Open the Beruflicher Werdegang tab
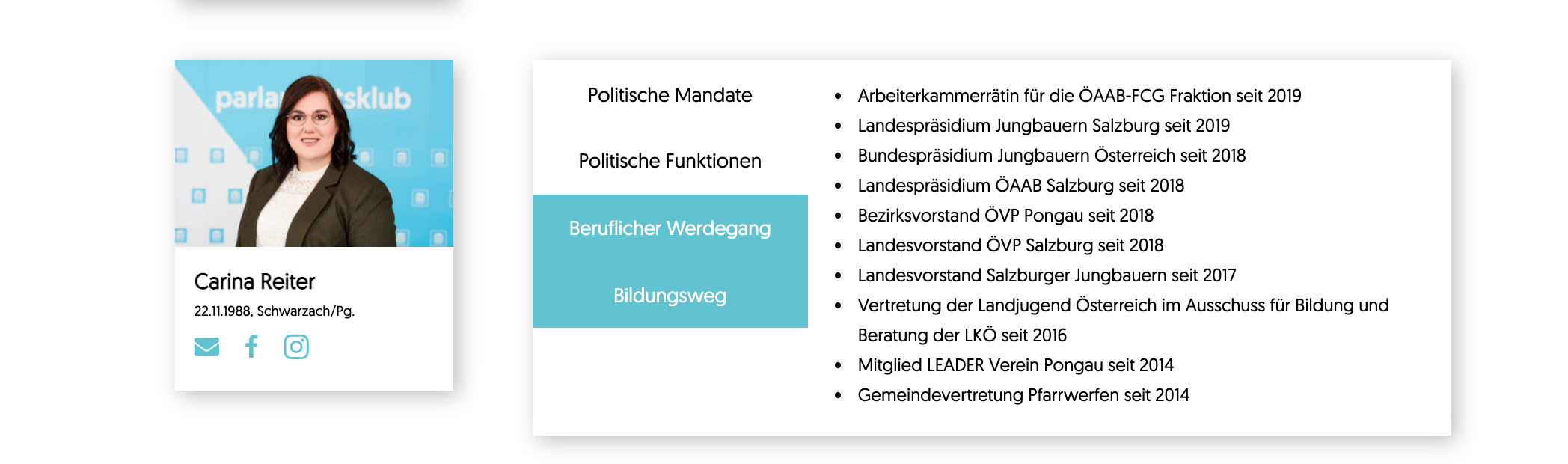 pos(670,228)
